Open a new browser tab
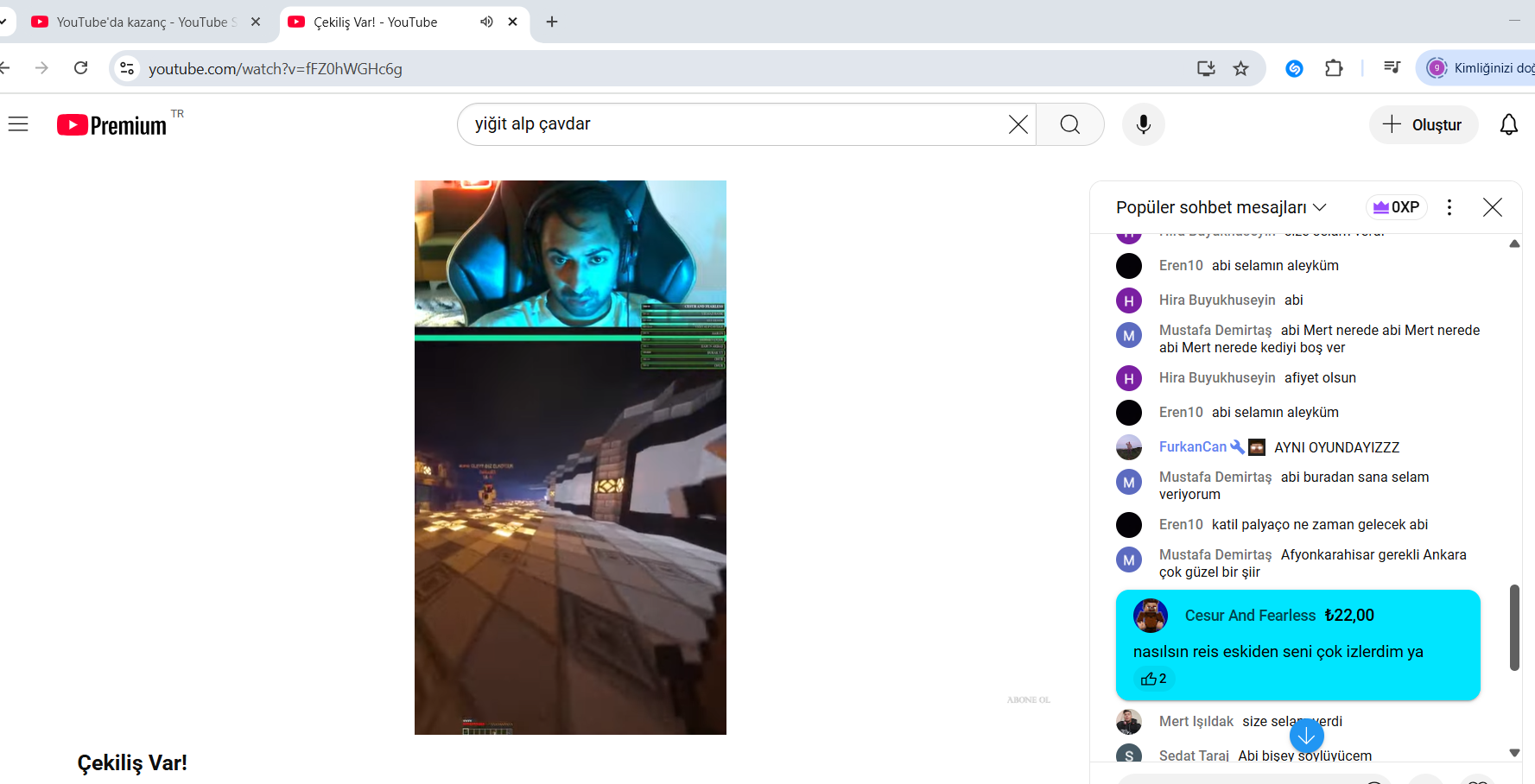 pos(552,22)
